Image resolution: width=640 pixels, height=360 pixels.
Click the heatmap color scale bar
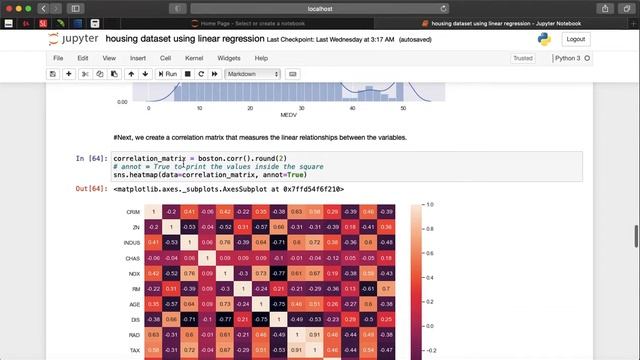(x=416, y=282)
